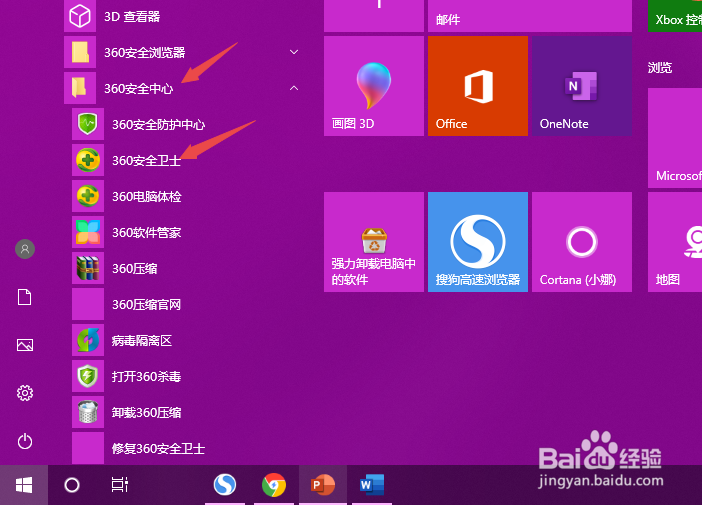This screenshot has height=505, width=702.
Task: Open the Xbox tile
Action: pyautogui.click(x=675, y=16)
